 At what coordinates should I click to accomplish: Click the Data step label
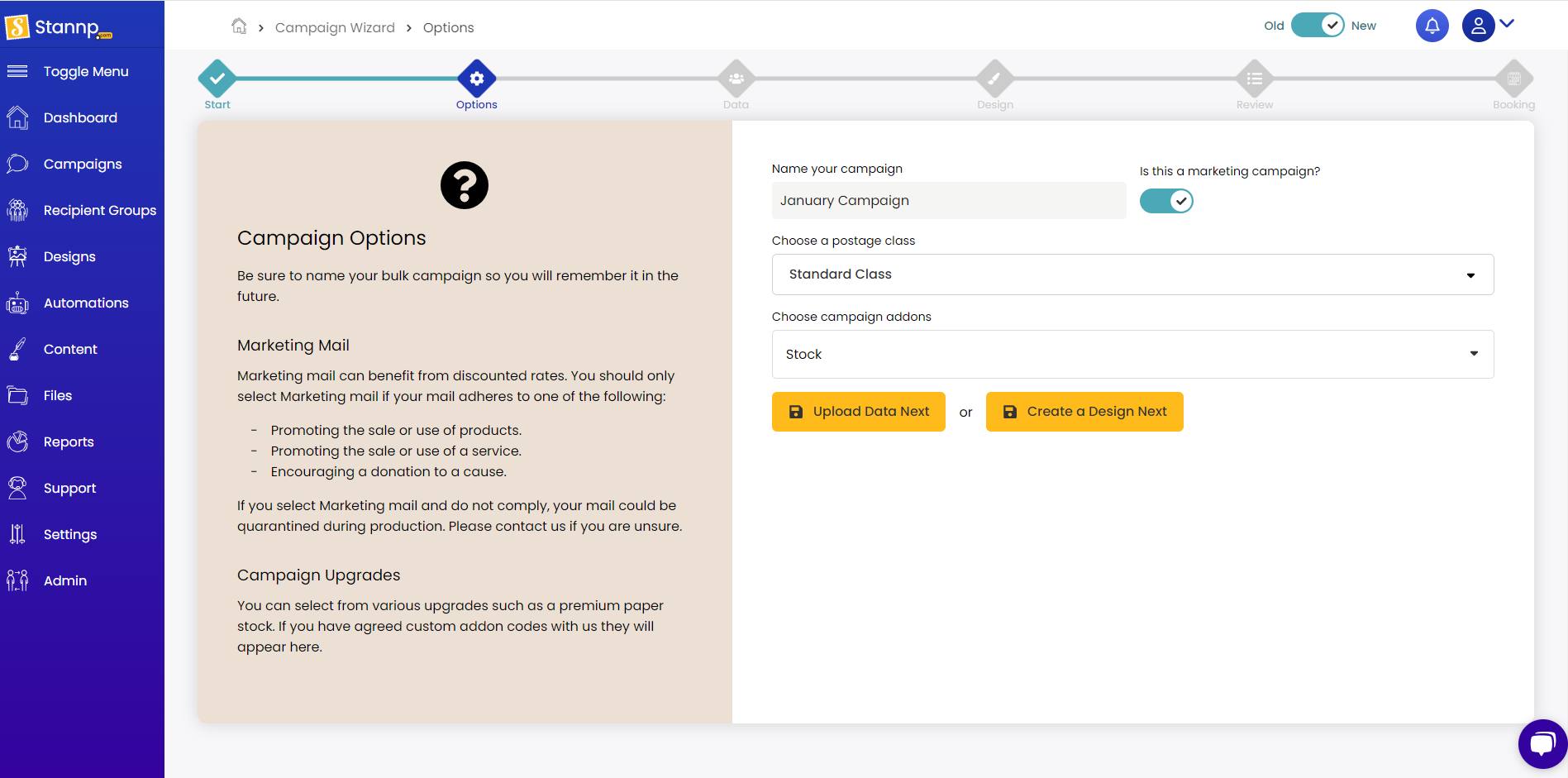point(736,105)
